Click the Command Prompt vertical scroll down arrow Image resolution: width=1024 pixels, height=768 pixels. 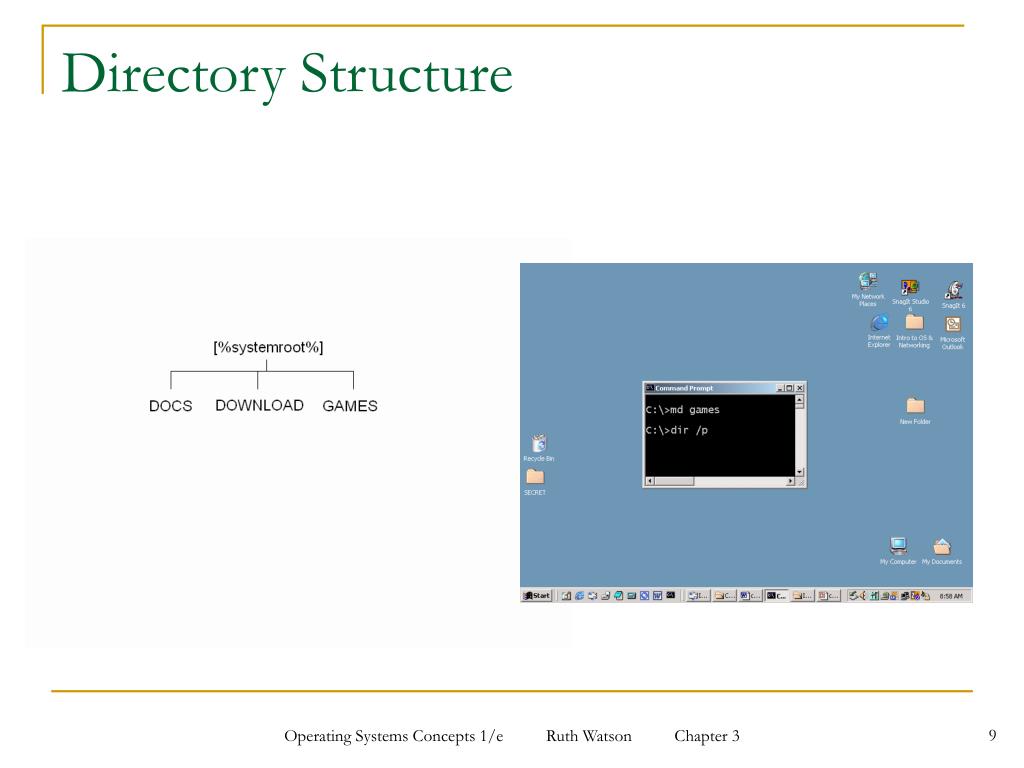tap(799, 472)
